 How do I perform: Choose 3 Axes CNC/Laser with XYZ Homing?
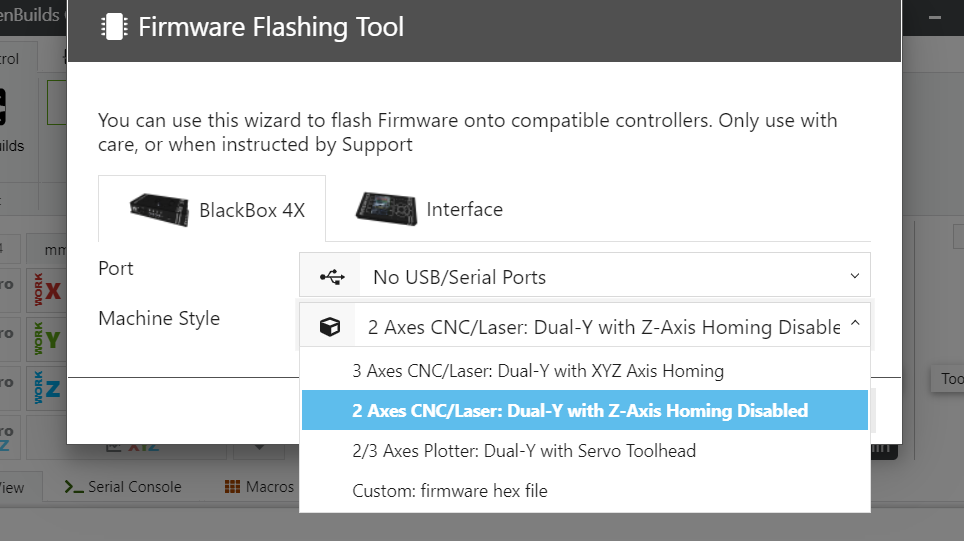[x=538, y=370]
